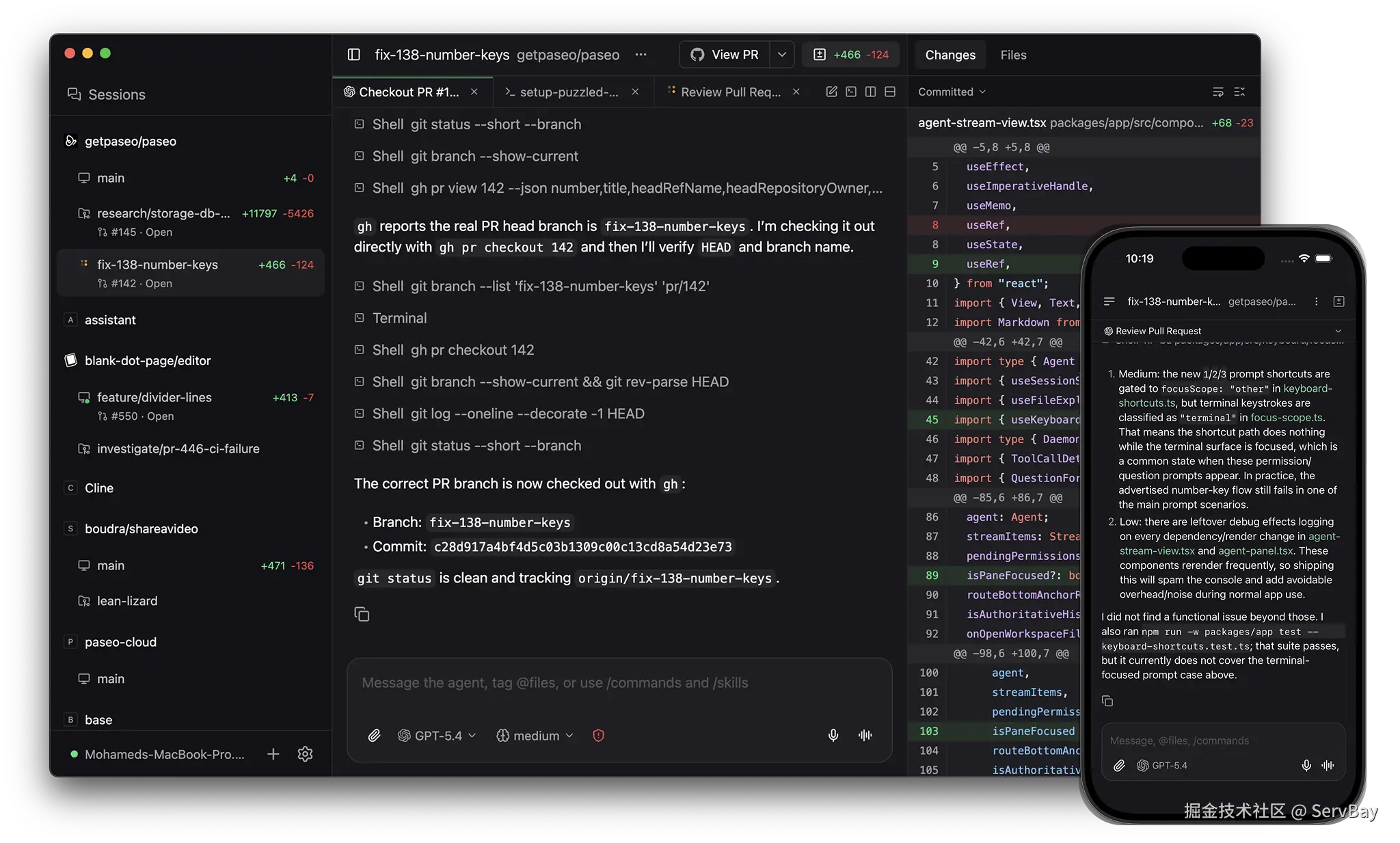Add new session with plus icon

coord(273,753)
